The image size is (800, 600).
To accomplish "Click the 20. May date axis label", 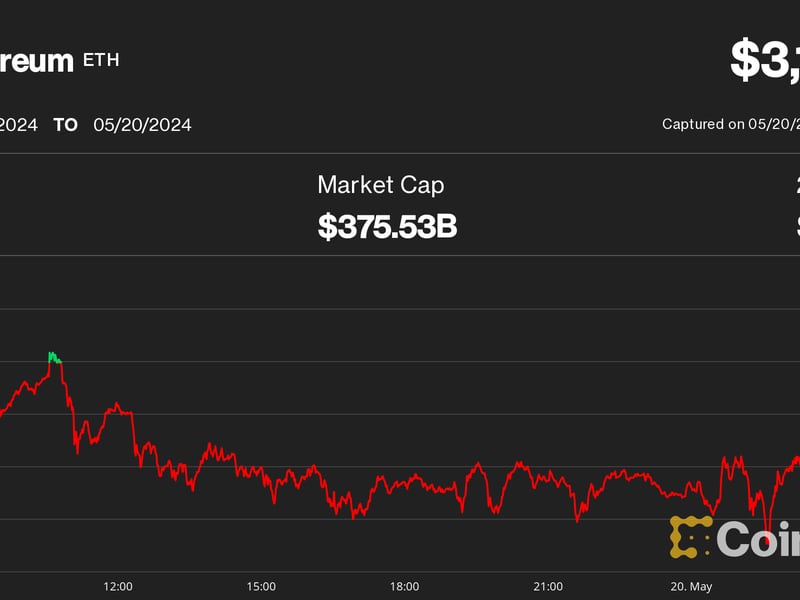I will tap(691, 586).
